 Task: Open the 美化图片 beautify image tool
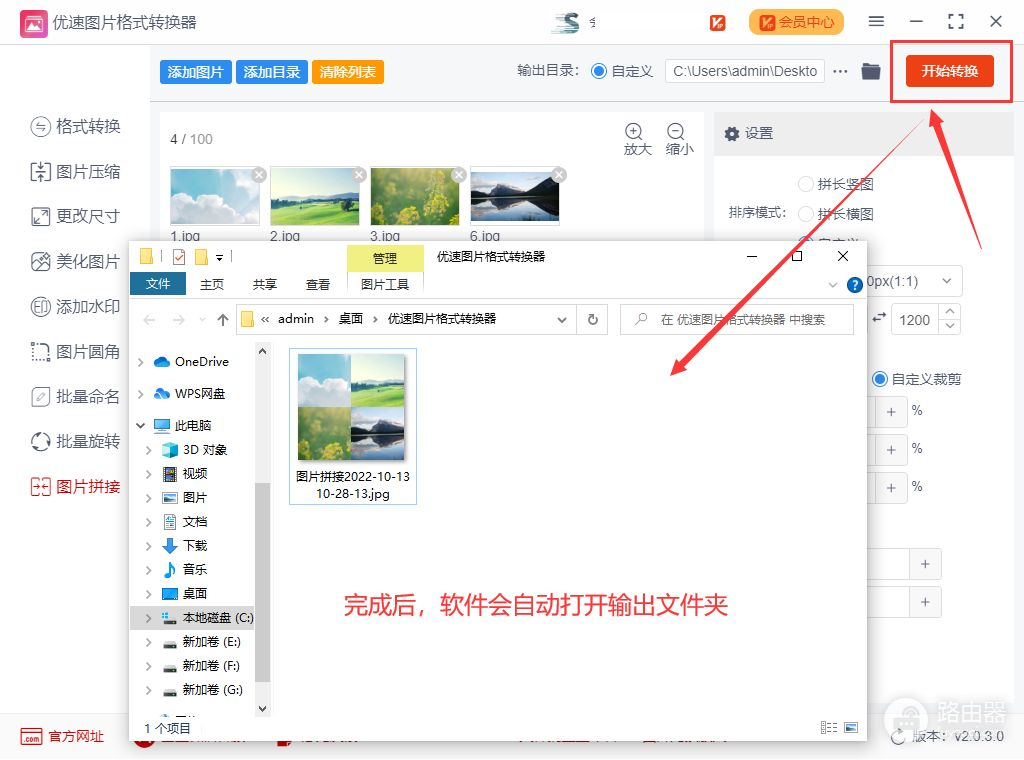click(75, 262)
